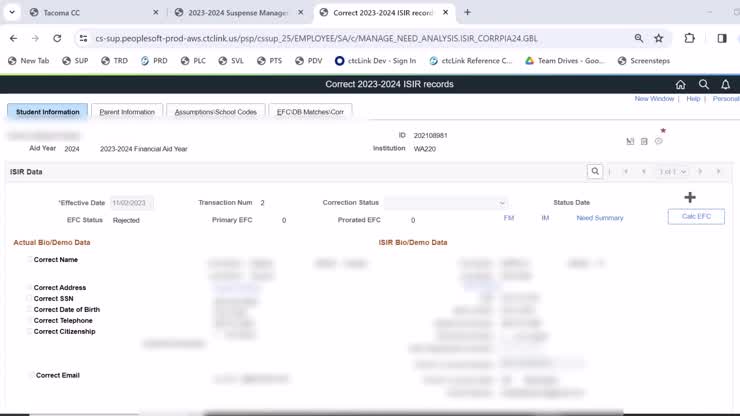
Task: Open the search magnifier in header
Action: click(x=703, y=85)
